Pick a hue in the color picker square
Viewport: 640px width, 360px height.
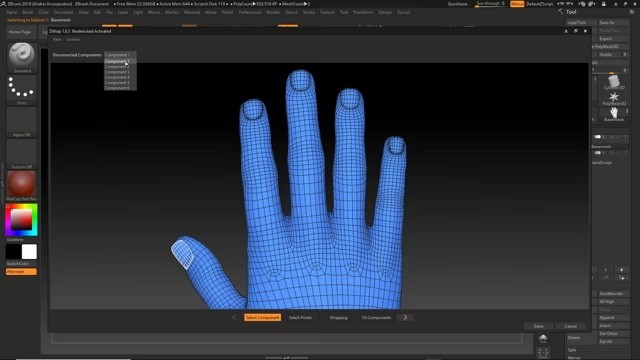21,220
